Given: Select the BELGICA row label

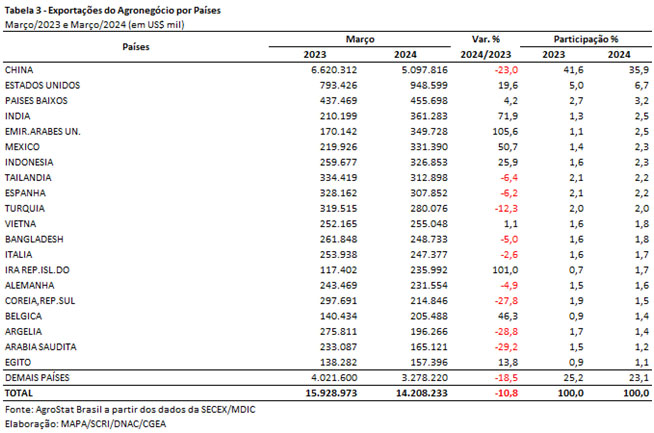Looking at the screenshot, I should click(23, 316).
